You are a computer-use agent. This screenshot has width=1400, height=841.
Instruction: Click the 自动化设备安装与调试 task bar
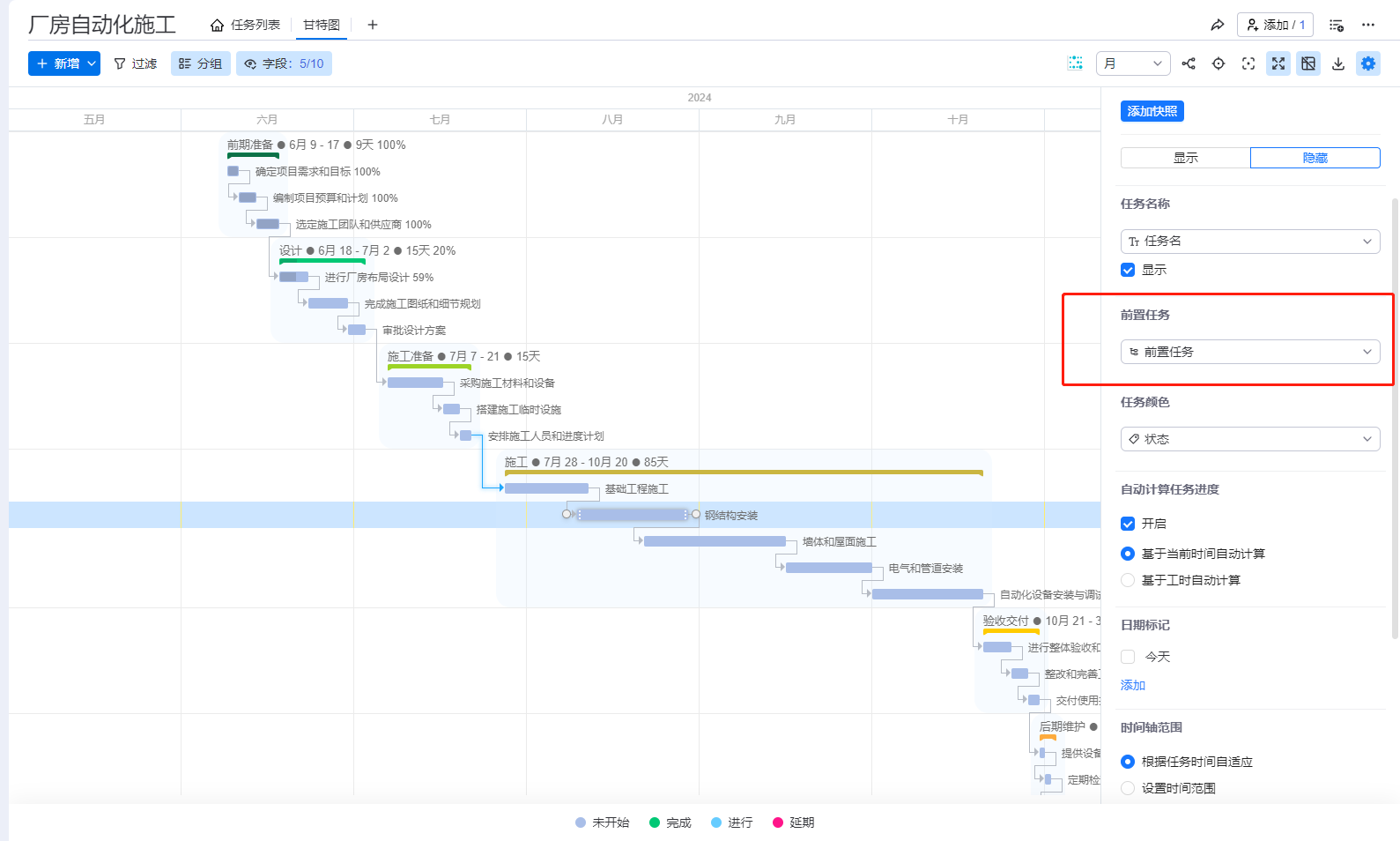click(x=928, y=594)
